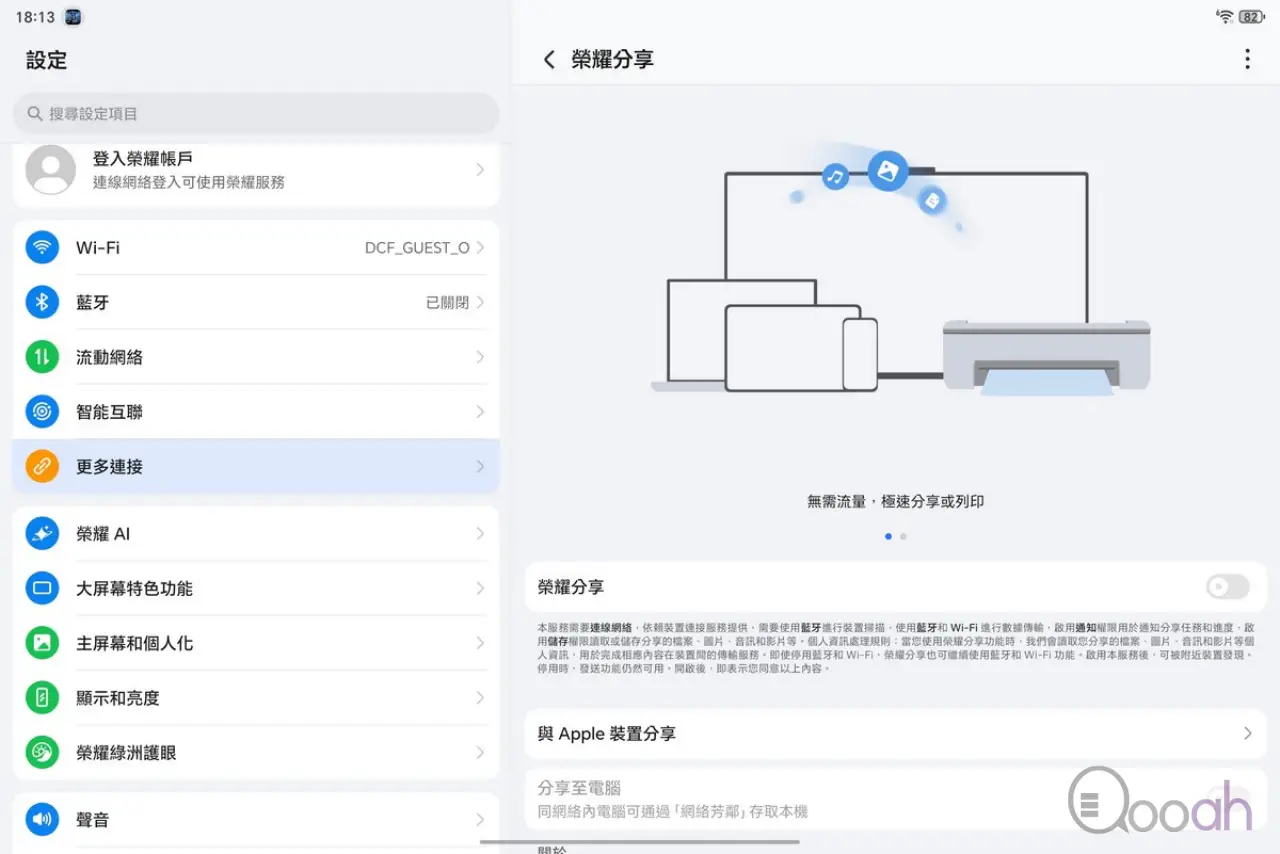Expand the 登入榮耀帳戶 row chevron
Image resolution: width=1280 pixels, height=854 pixels.
480,170
